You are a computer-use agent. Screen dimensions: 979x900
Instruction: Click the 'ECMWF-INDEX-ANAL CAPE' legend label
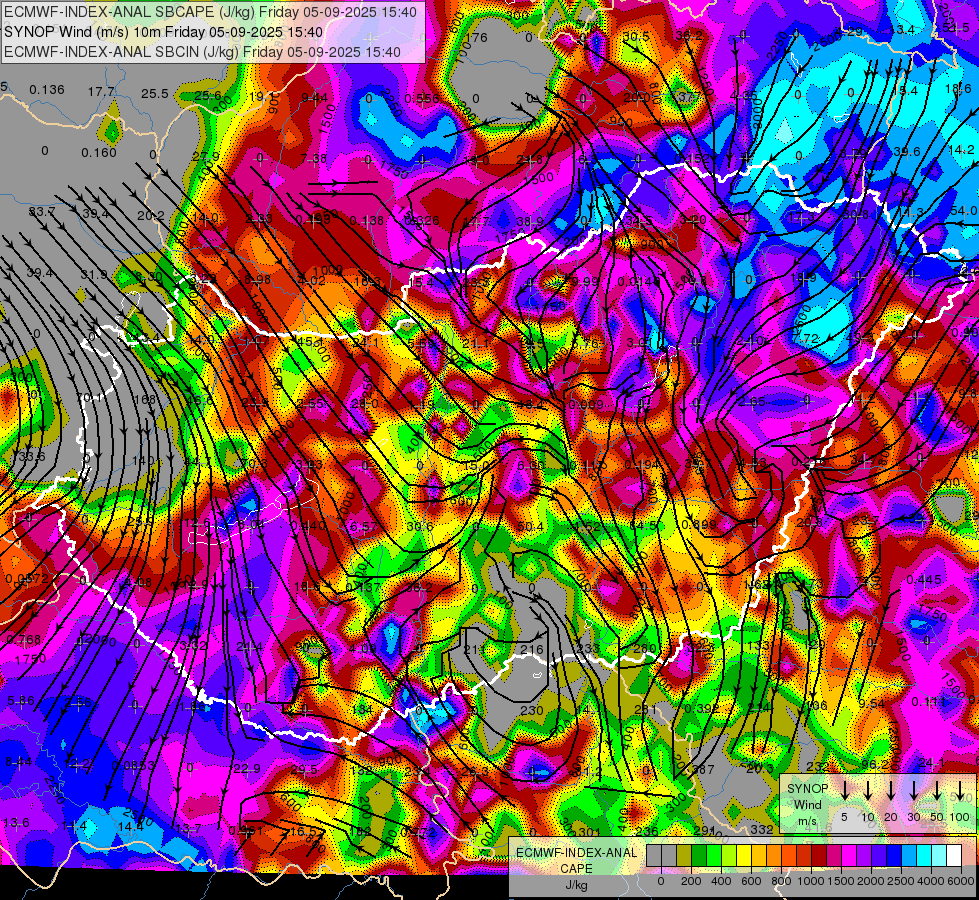(576, 861)
